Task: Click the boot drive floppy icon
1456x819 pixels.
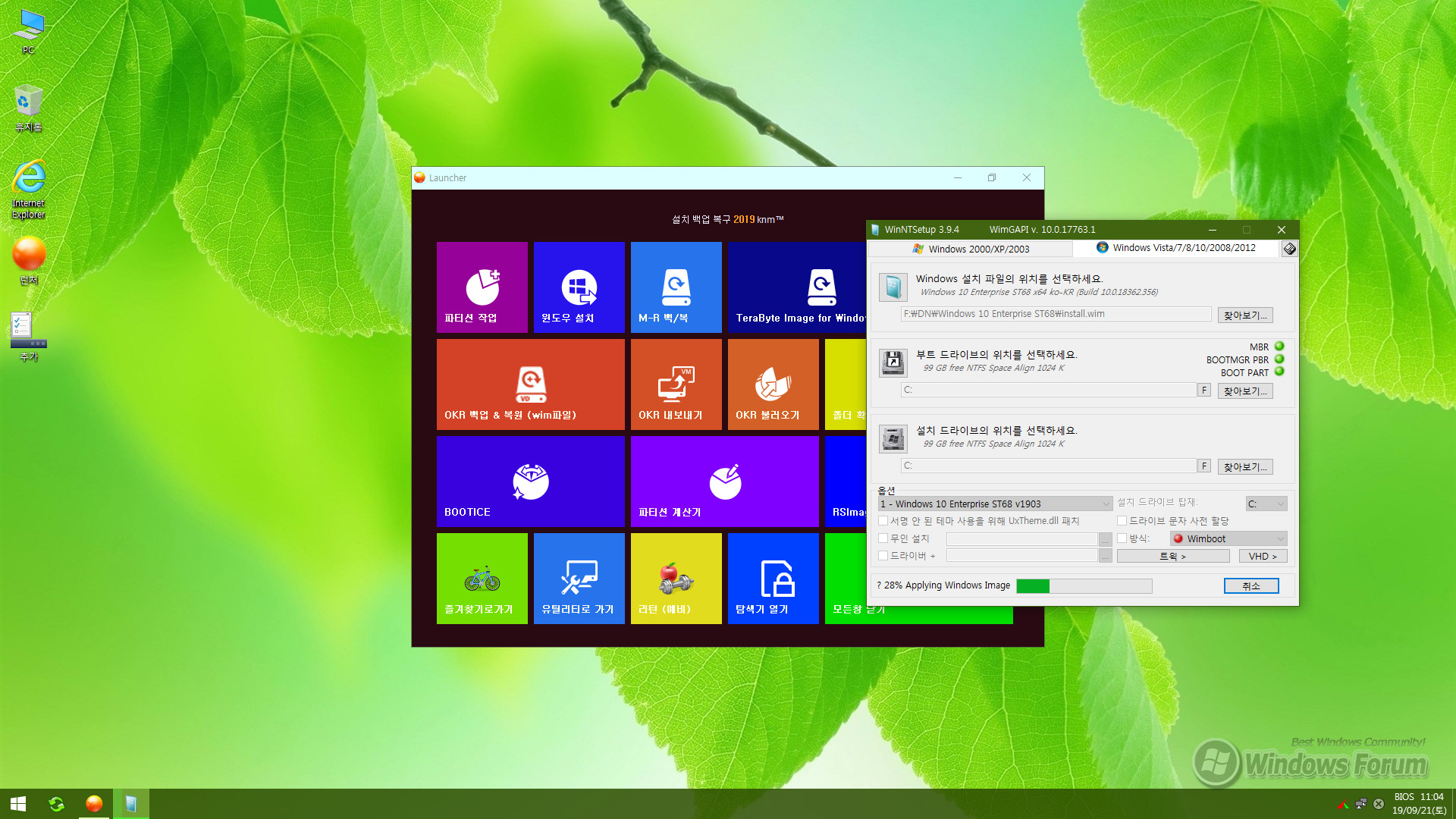Action: point(893,362)
